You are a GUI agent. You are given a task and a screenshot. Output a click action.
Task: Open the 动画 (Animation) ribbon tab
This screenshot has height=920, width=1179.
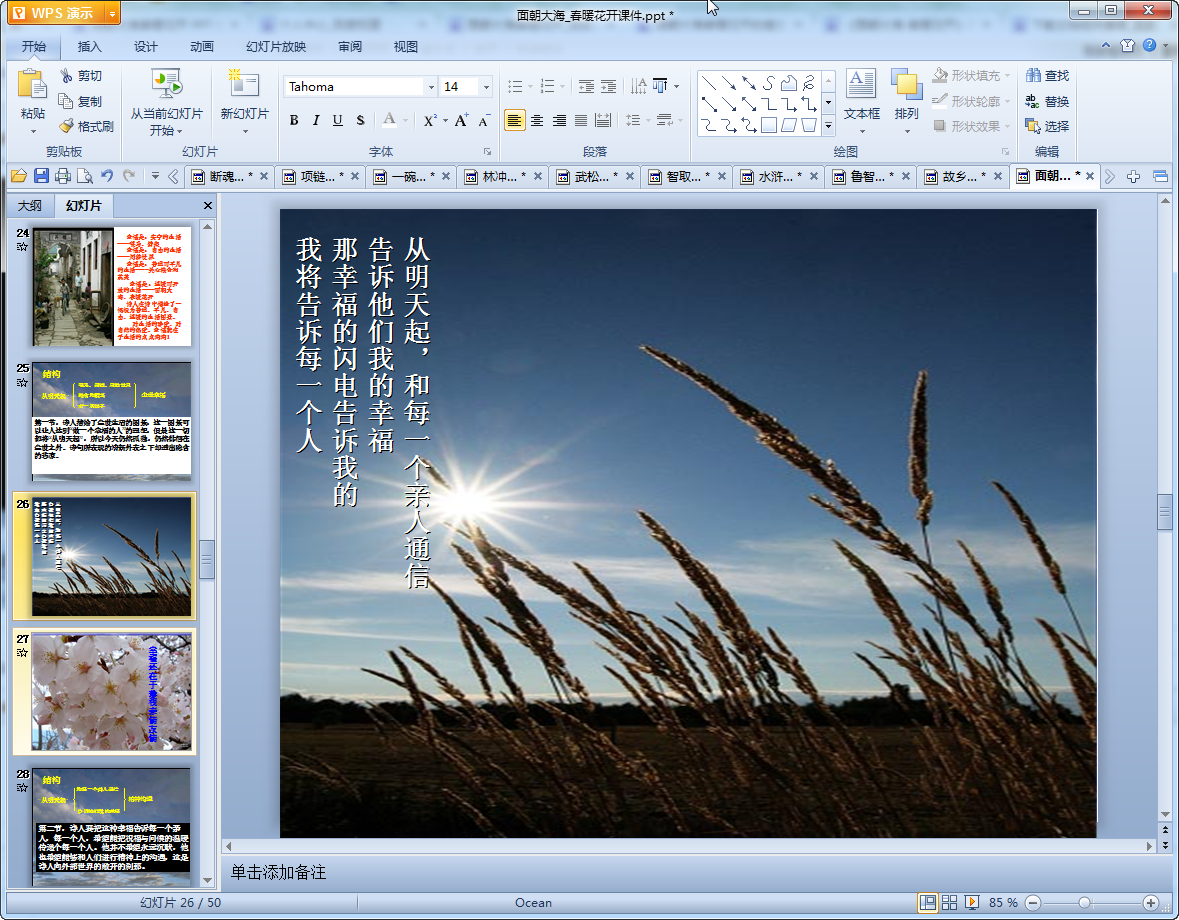point(202,47)
